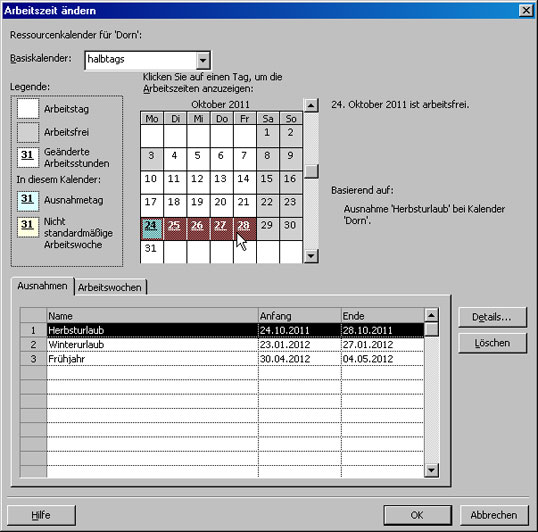Open the Details... button

point(492,317)
